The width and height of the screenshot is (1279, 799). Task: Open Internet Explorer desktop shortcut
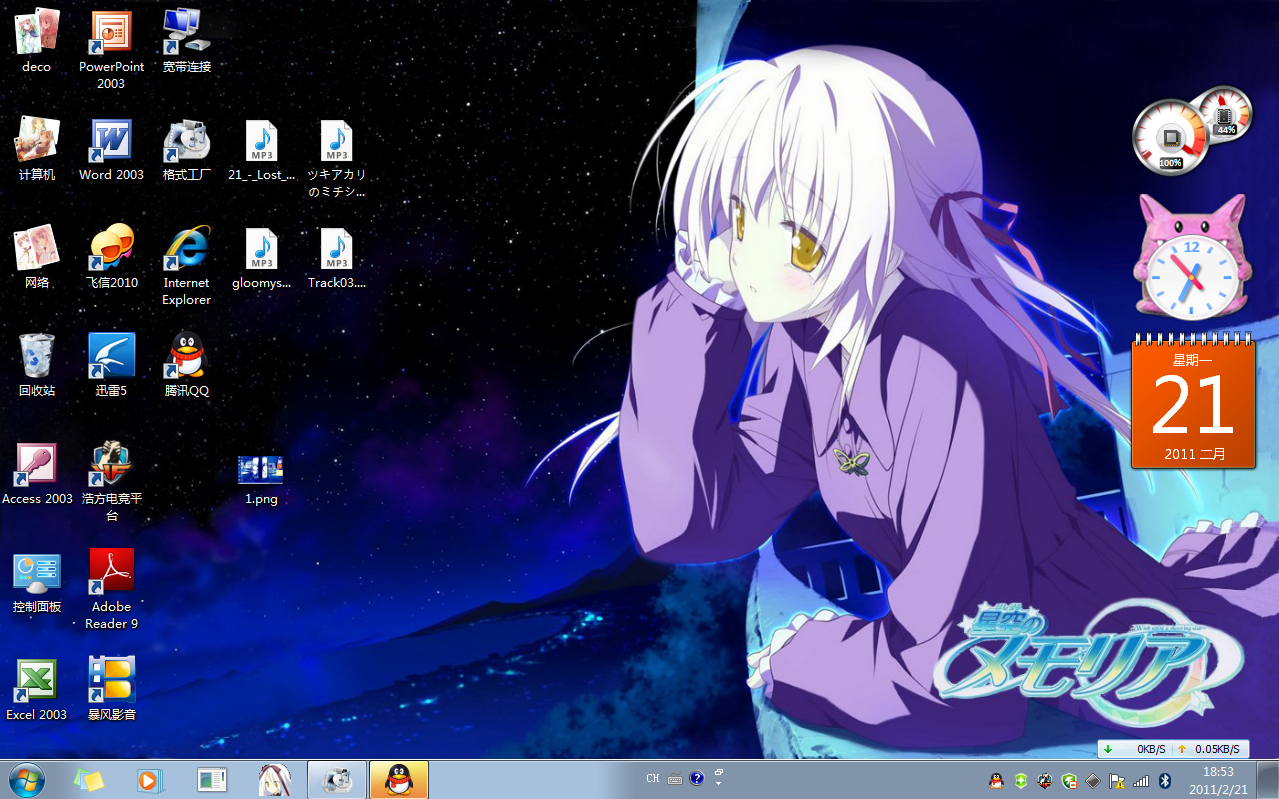click(187, 265)
